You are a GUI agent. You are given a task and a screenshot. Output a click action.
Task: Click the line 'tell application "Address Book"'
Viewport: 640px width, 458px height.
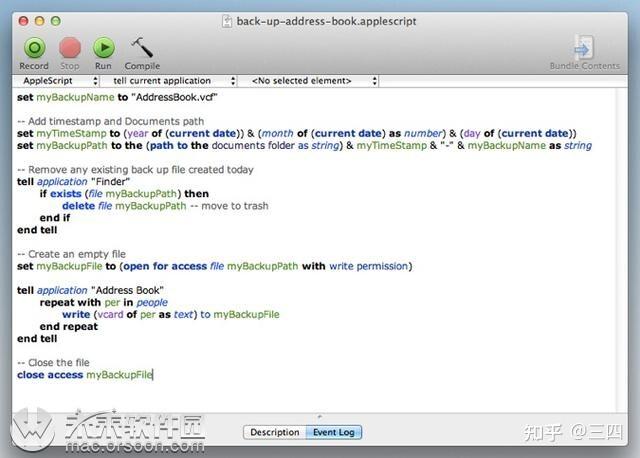[90, 290]
